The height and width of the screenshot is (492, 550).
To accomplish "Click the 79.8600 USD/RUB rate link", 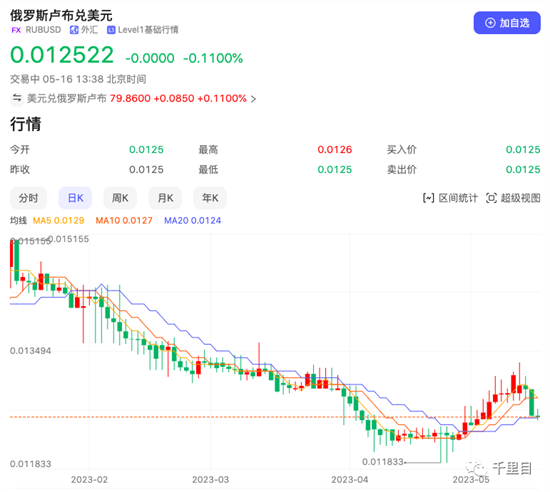I will 130,98.
